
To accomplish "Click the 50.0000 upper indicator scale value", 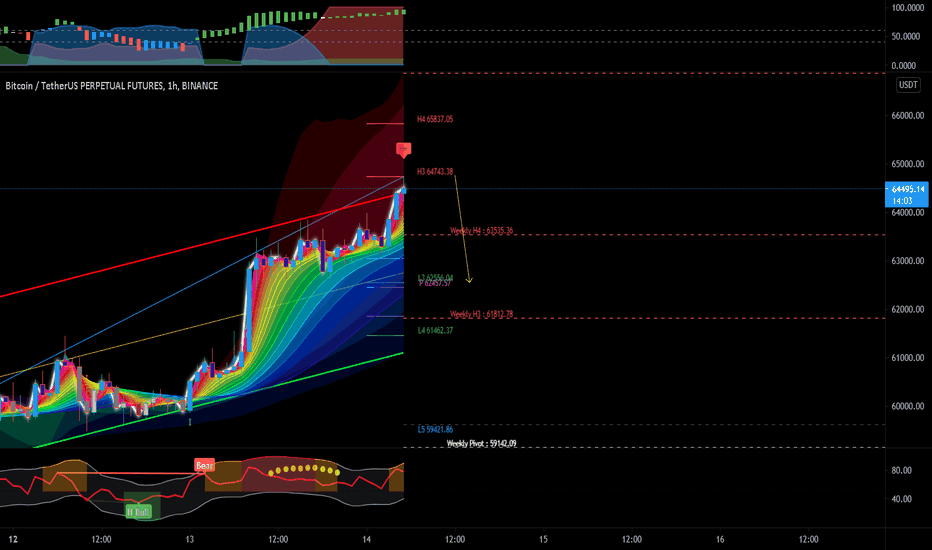I will click(906, 36).
